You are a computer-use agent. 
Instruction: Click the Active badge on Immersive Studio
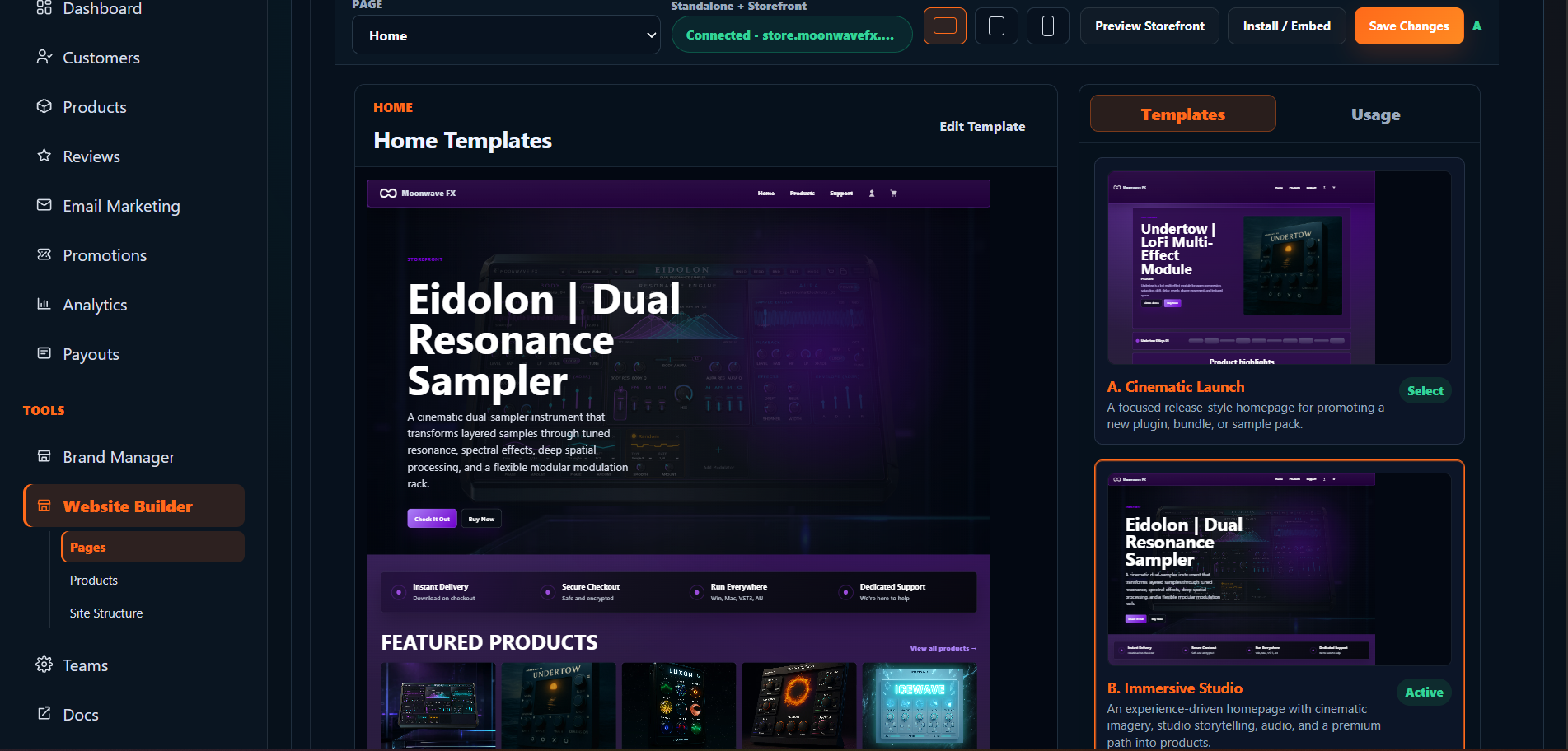(1424, 692)
